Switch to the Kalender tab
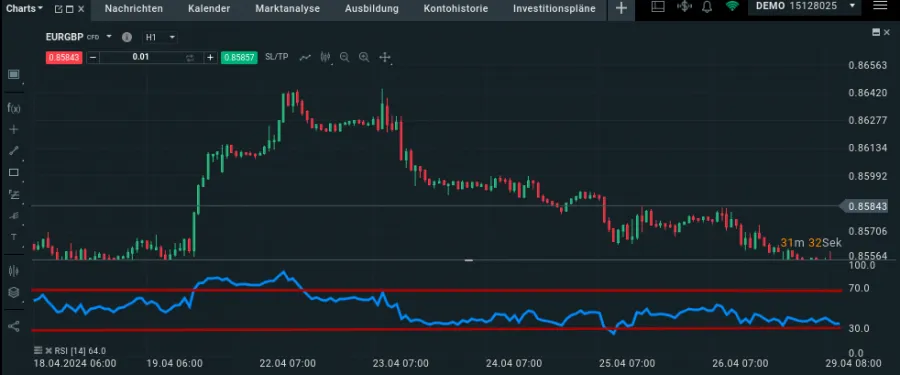 [209, 9]
